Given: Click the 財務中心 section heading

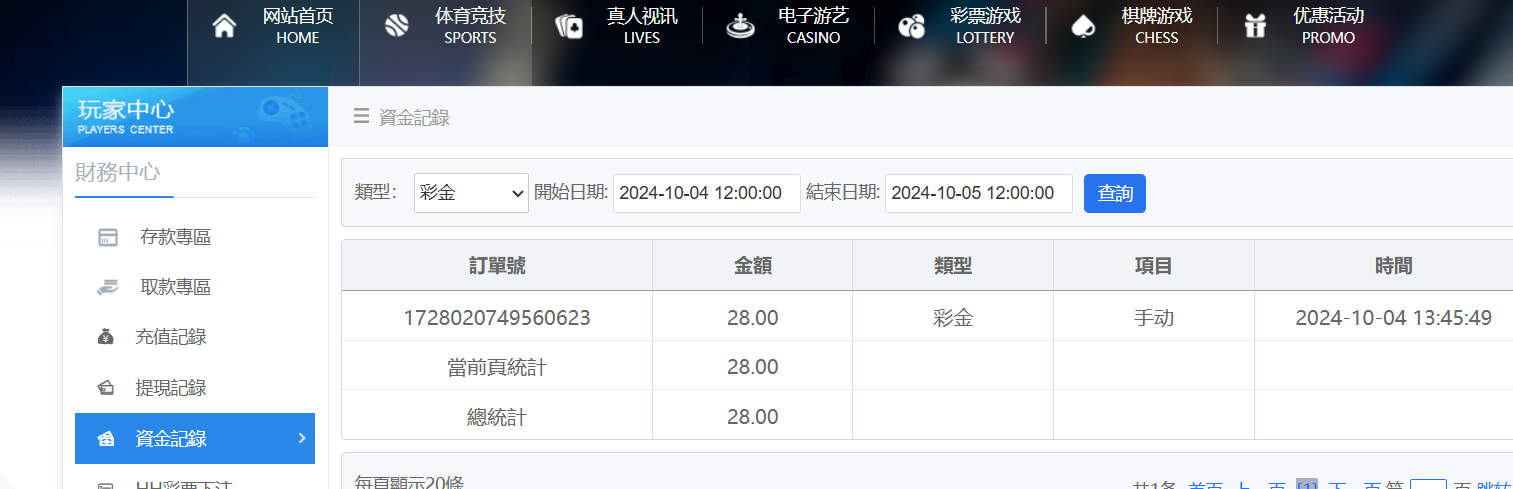Looking at the screenshot, I should [117, 172].
